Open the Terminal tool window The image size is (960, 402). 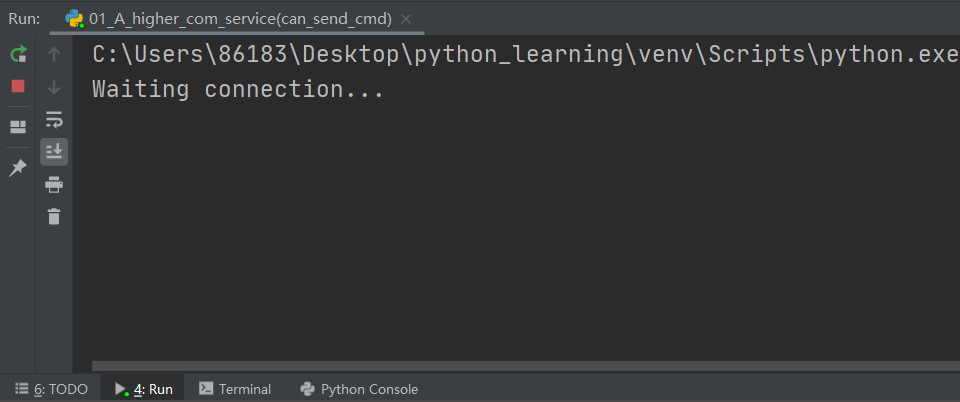coord(235,389)
